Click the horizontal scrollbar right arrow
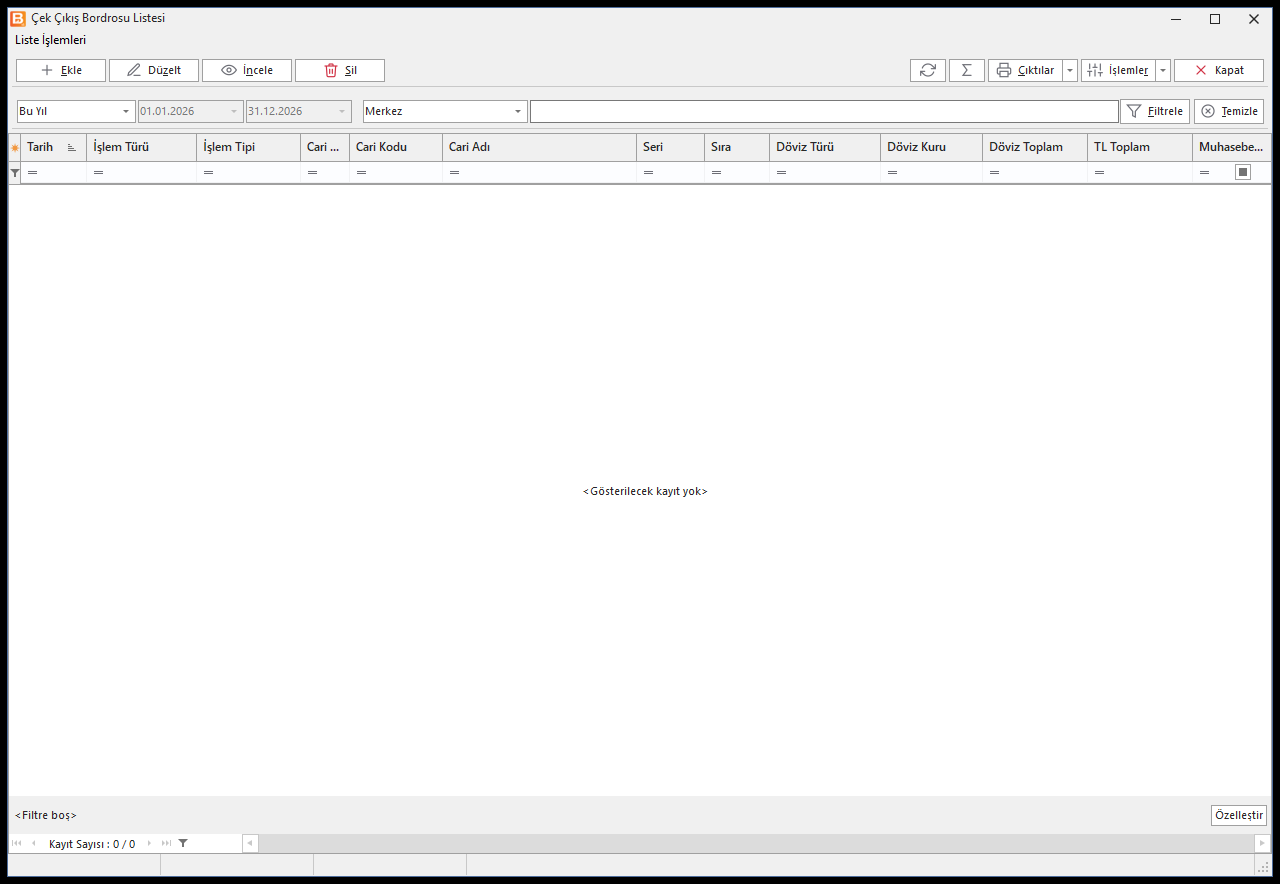The height and width of the screenshot is (884, 1280). click(x=1263, y=844)
